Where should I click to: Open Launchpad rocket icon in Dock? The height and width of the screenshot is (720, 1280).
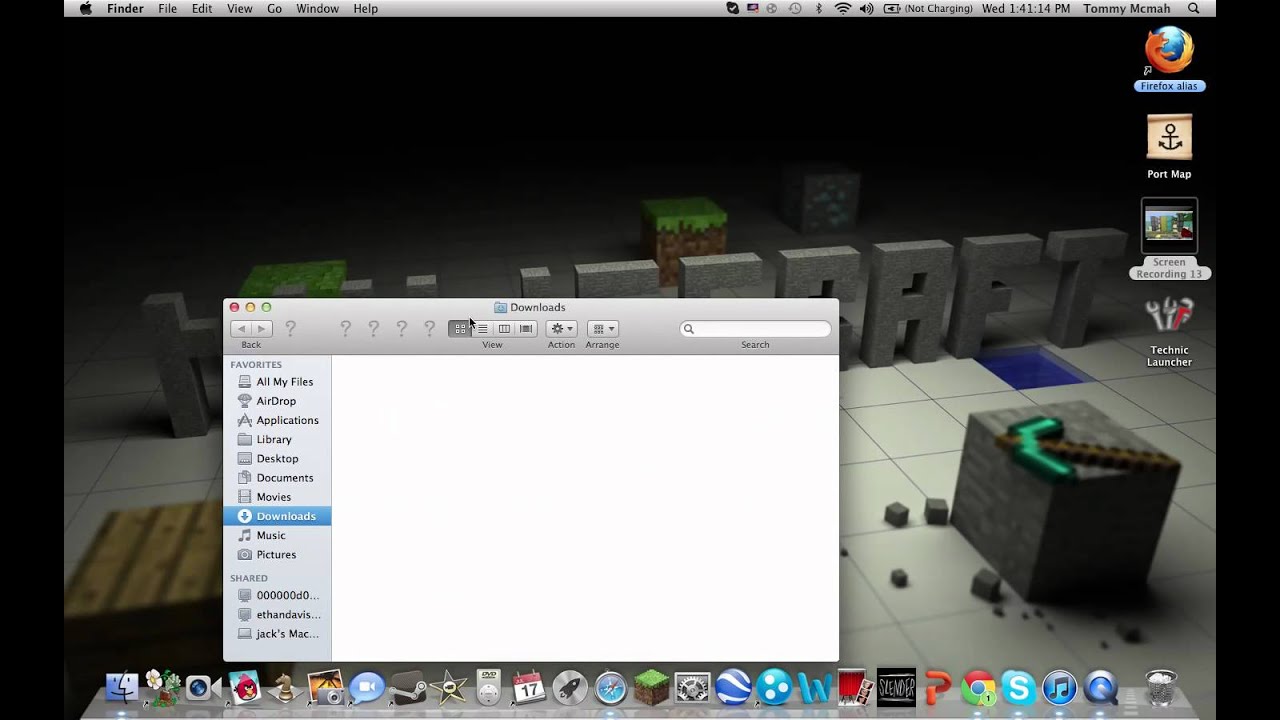point(569,688)
